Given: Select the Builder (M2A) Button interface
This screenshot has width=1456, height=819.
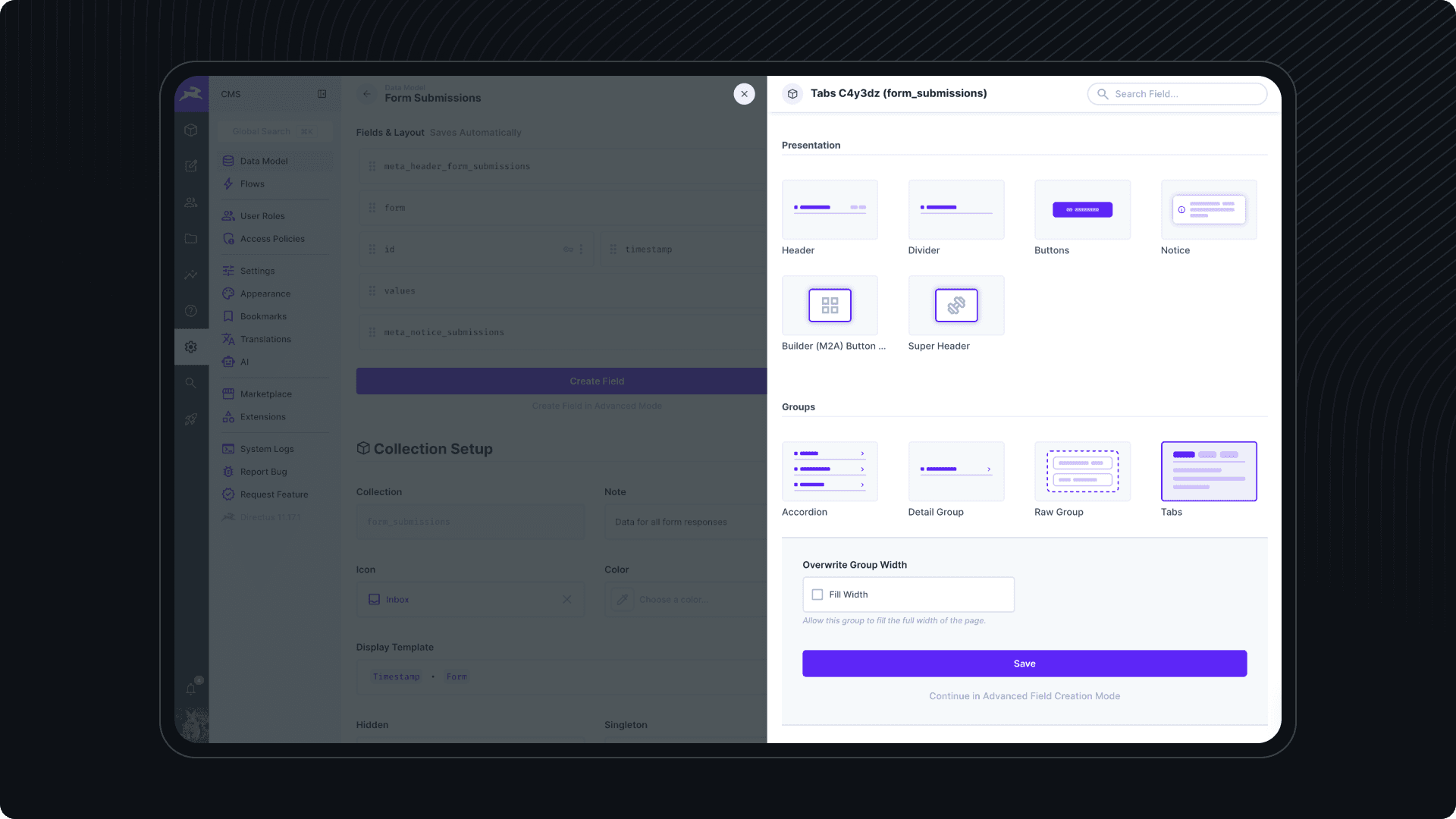Looking at the screenshot, I should [830, 305].
